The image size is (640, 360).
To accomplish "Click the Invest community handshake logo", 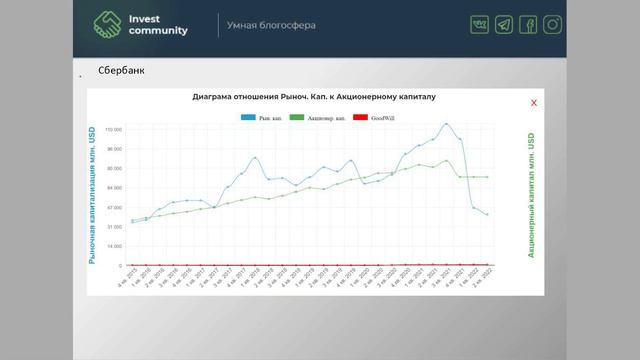I will [107, 25].
